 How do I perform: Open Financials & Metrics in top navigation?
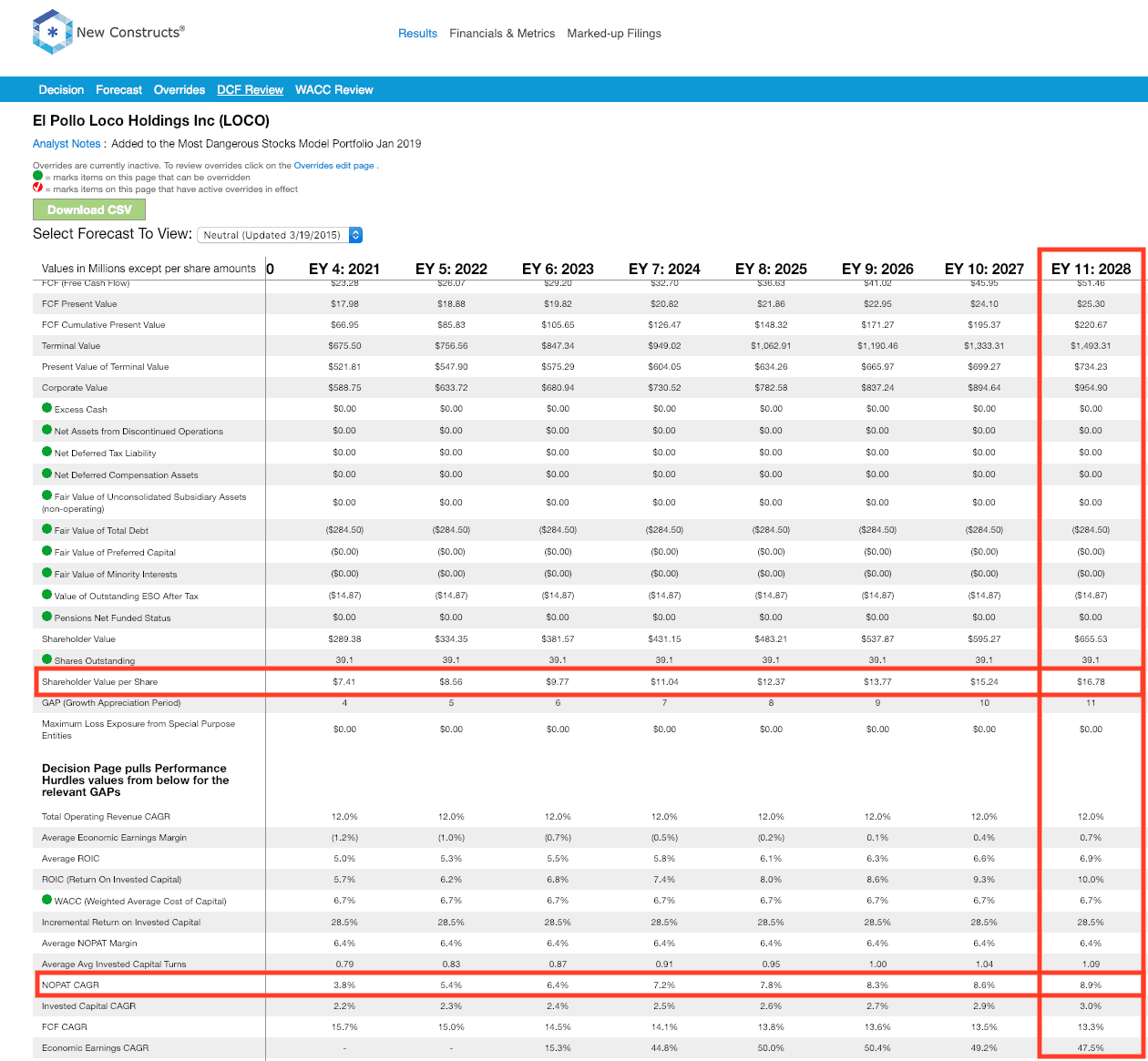coord(502,34)
